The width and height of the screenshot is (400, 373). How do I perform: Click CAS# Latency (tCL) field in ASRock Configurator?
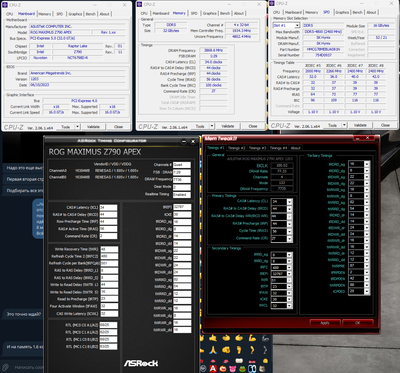click(x=108, y=208)
